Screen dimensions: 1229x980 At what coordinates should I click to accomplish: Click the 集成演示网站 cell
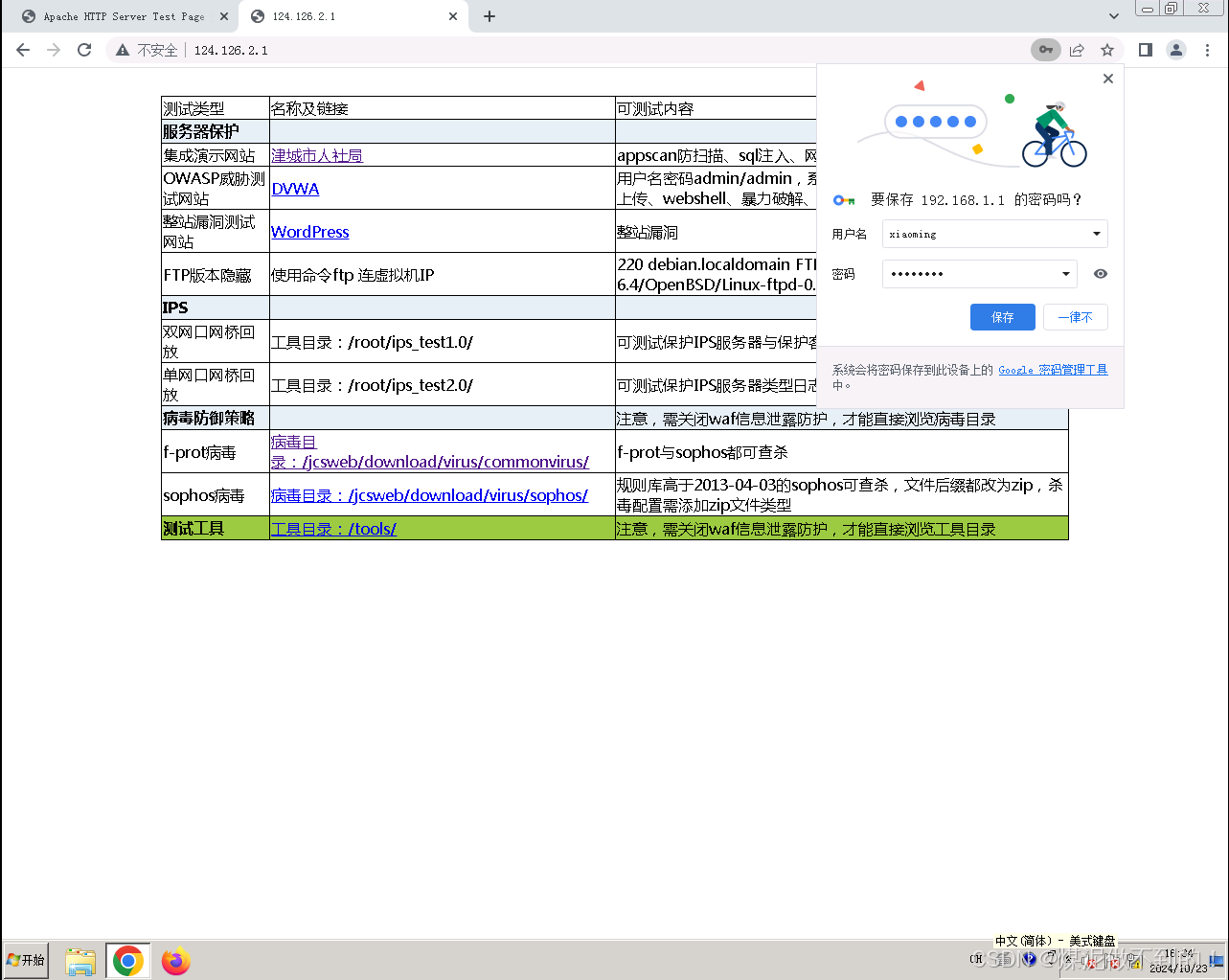[216, 155]
